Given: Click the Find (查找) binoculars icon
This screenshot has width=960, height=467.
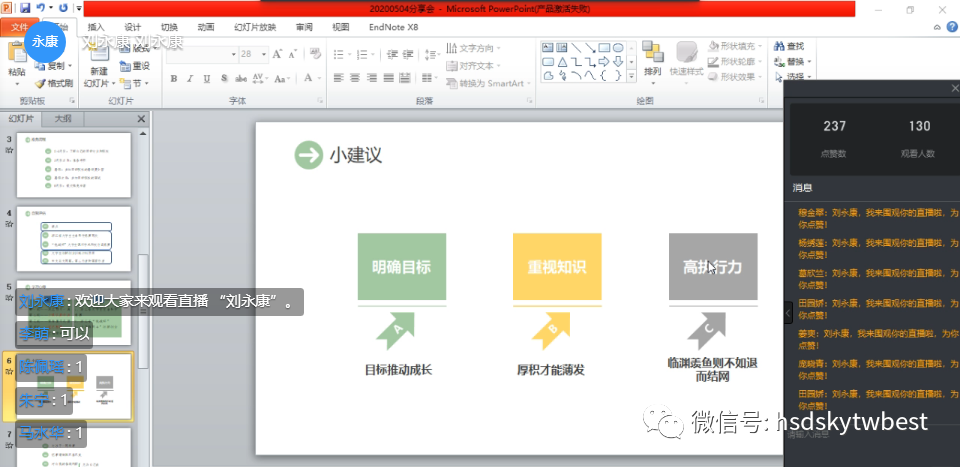Looking at the screenshot, I should (779, 46).
